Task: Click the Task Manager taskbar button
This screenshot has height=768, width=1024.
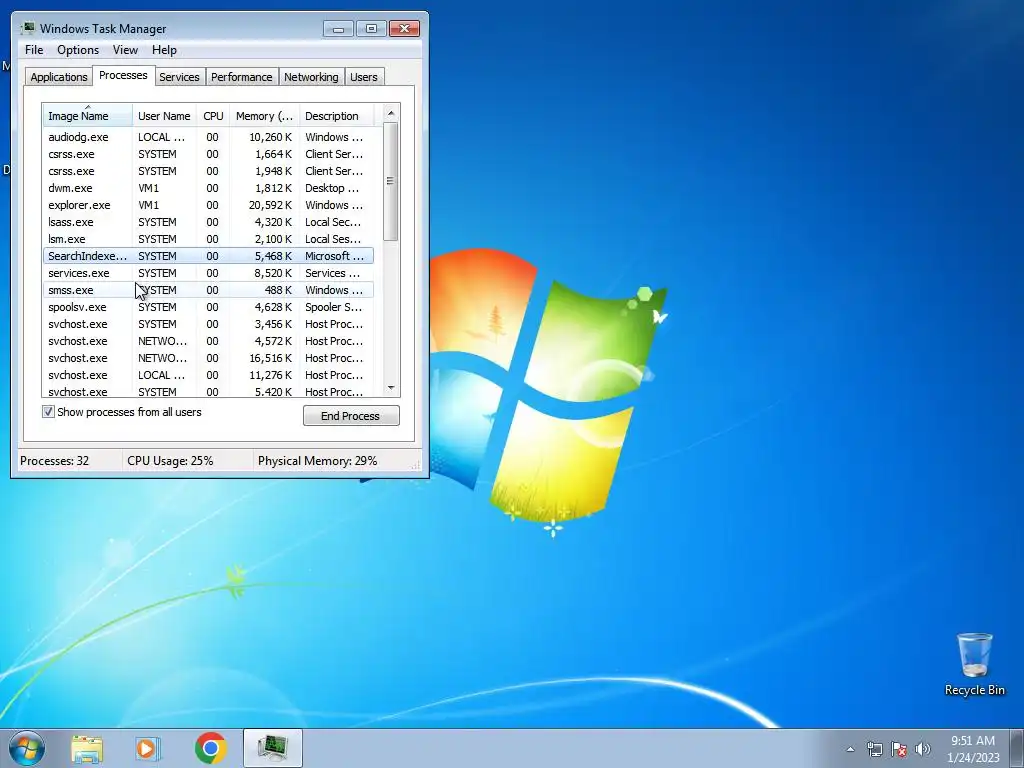Action: click(x=273, y=748)
